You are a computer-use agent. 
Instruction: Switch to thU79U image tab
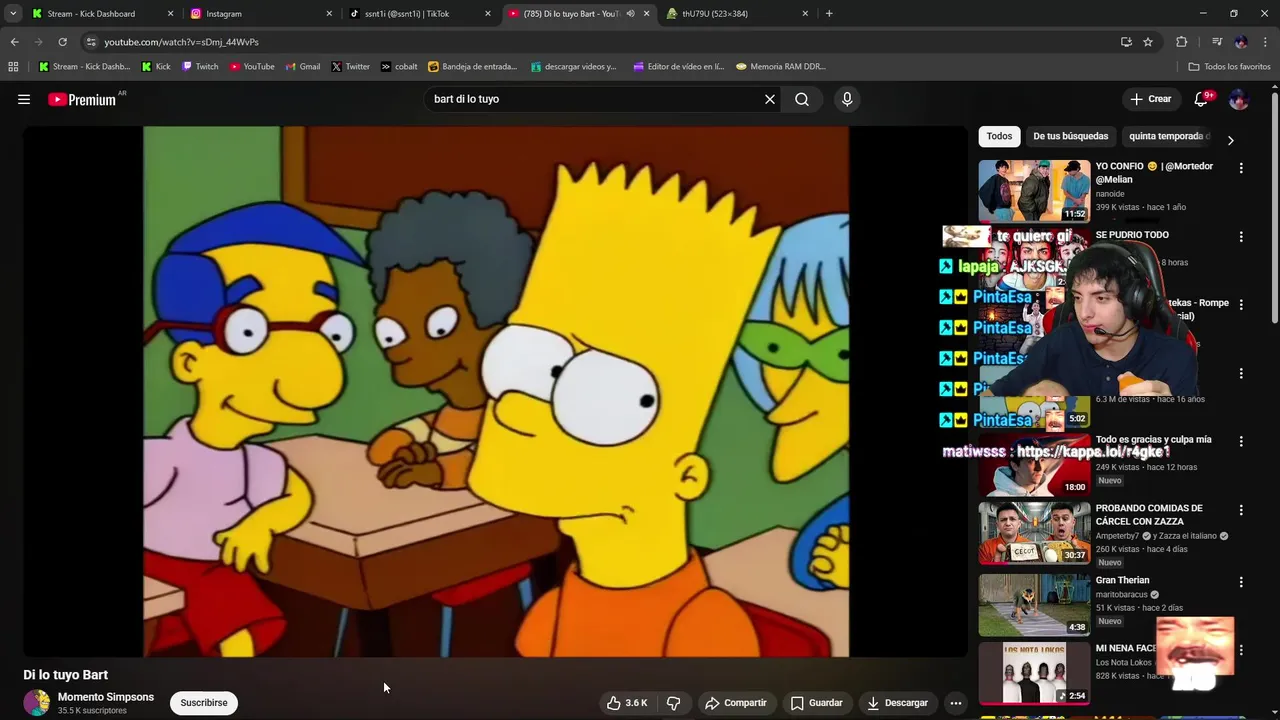(x=736, y=14)
